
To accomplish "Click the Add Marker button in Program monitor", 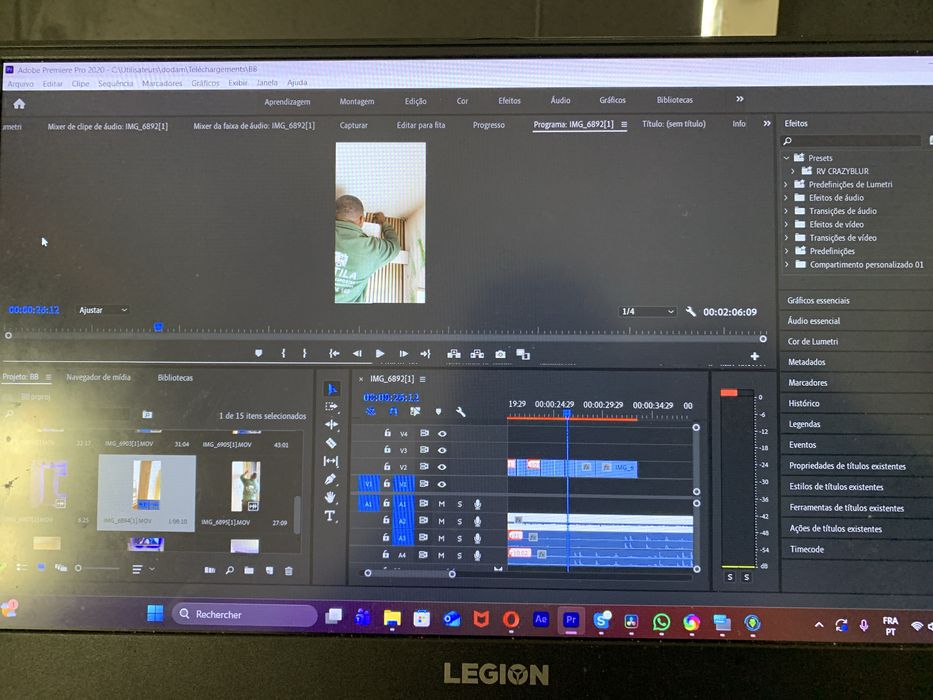I will click(258, 353).
